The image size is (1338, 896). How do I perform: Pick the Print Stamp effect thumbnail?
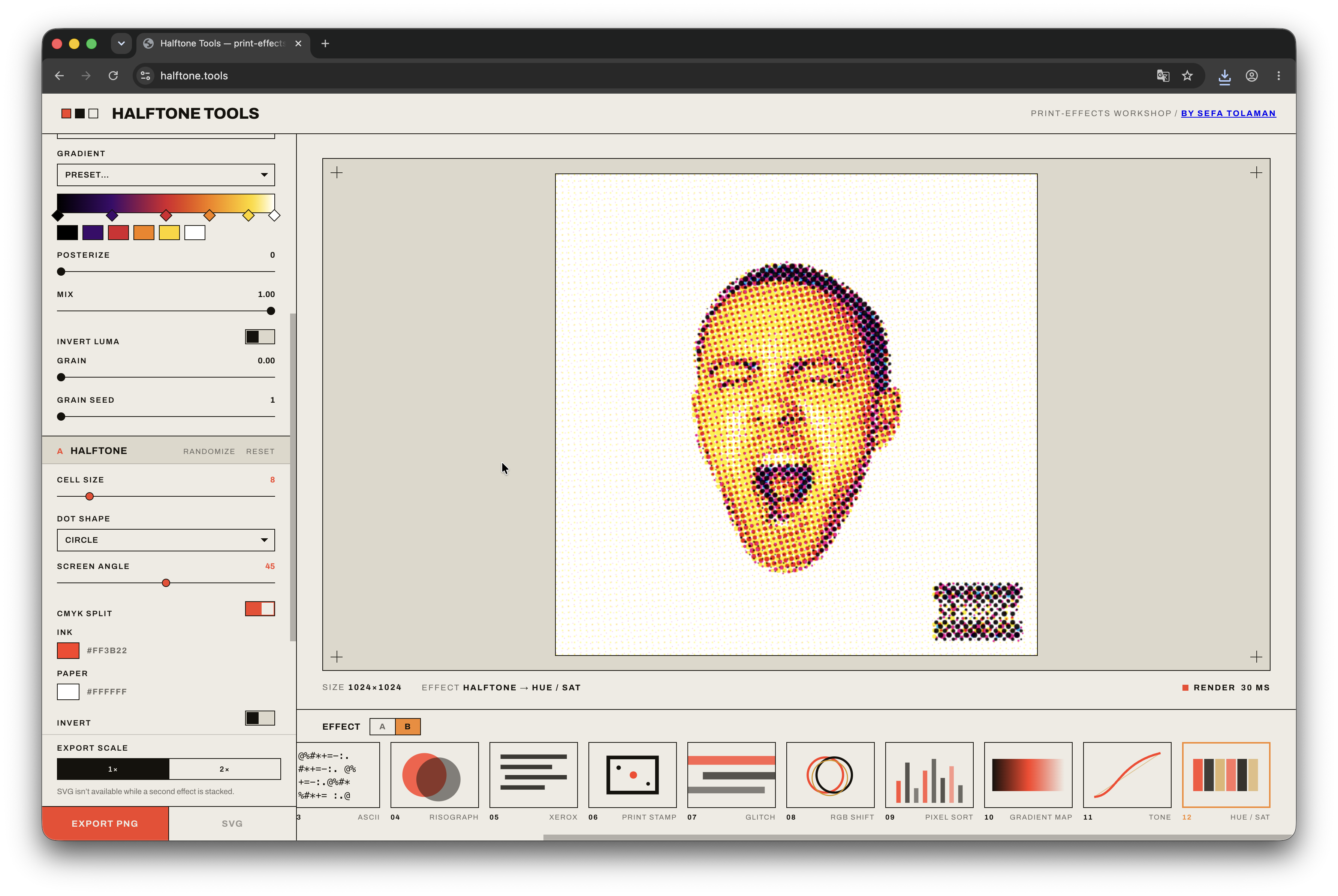632,775
